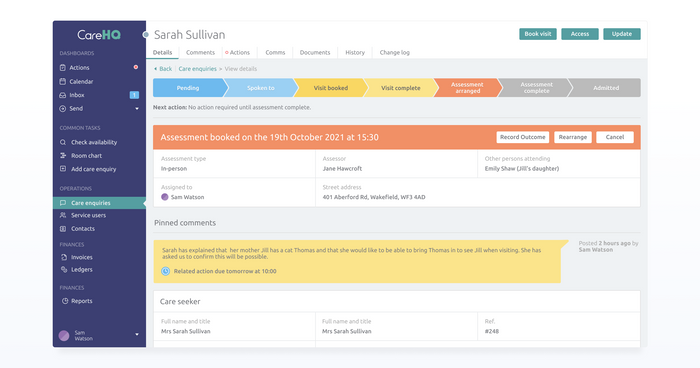Select the Spoken to pipeline stage

click(261, 88)
